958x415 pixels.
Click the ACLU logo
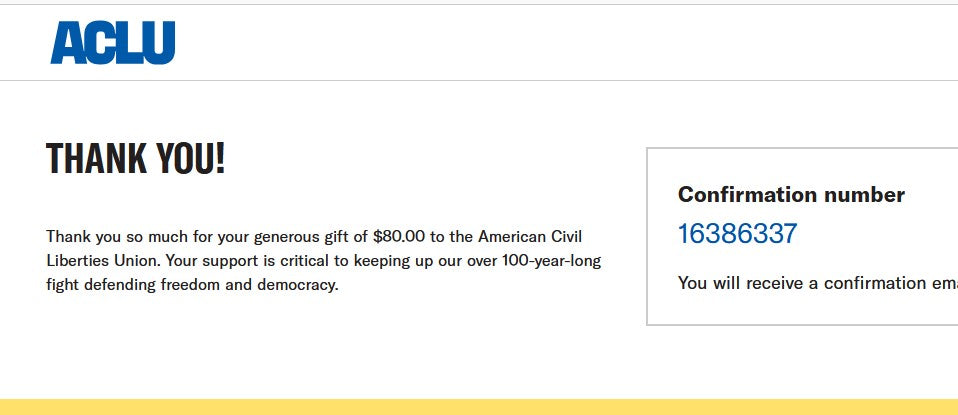click(x=112, y=43)
